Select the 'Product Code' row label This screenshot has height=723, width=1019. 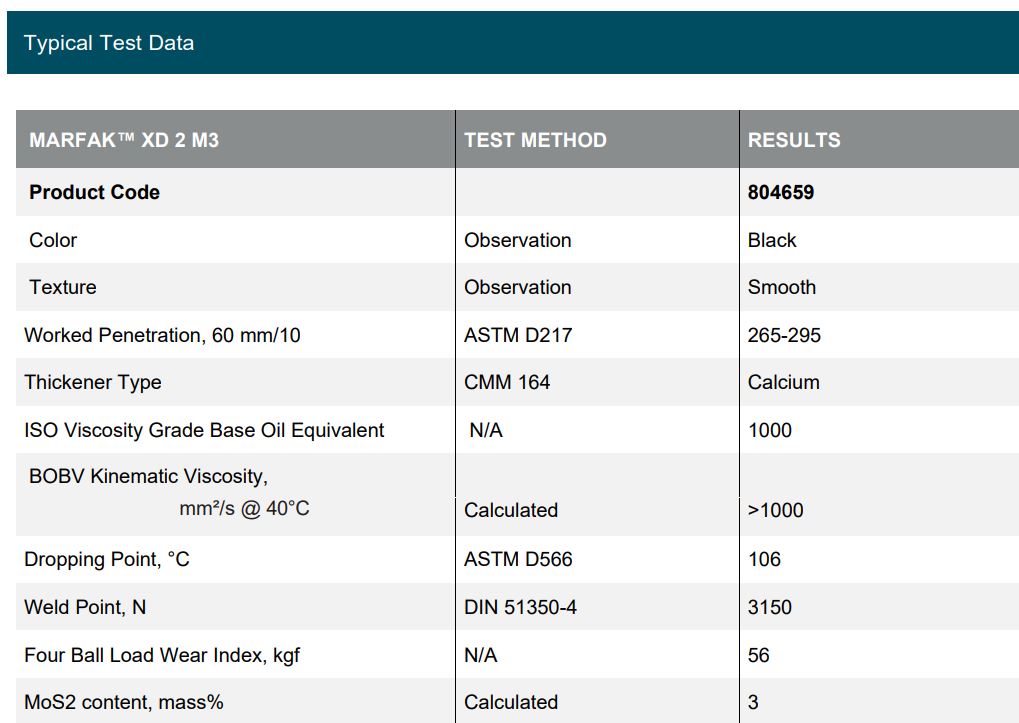click(x=94, y=192)
